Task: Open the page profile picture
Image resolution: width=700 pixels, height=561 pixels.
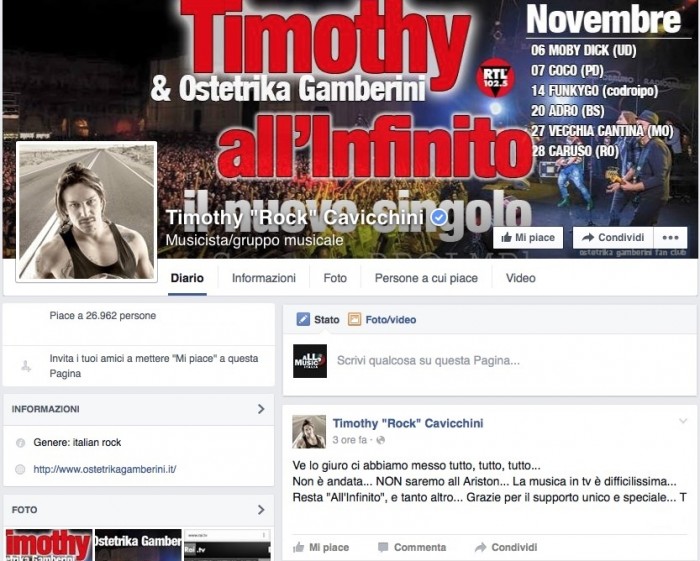Action: (87, 212)
